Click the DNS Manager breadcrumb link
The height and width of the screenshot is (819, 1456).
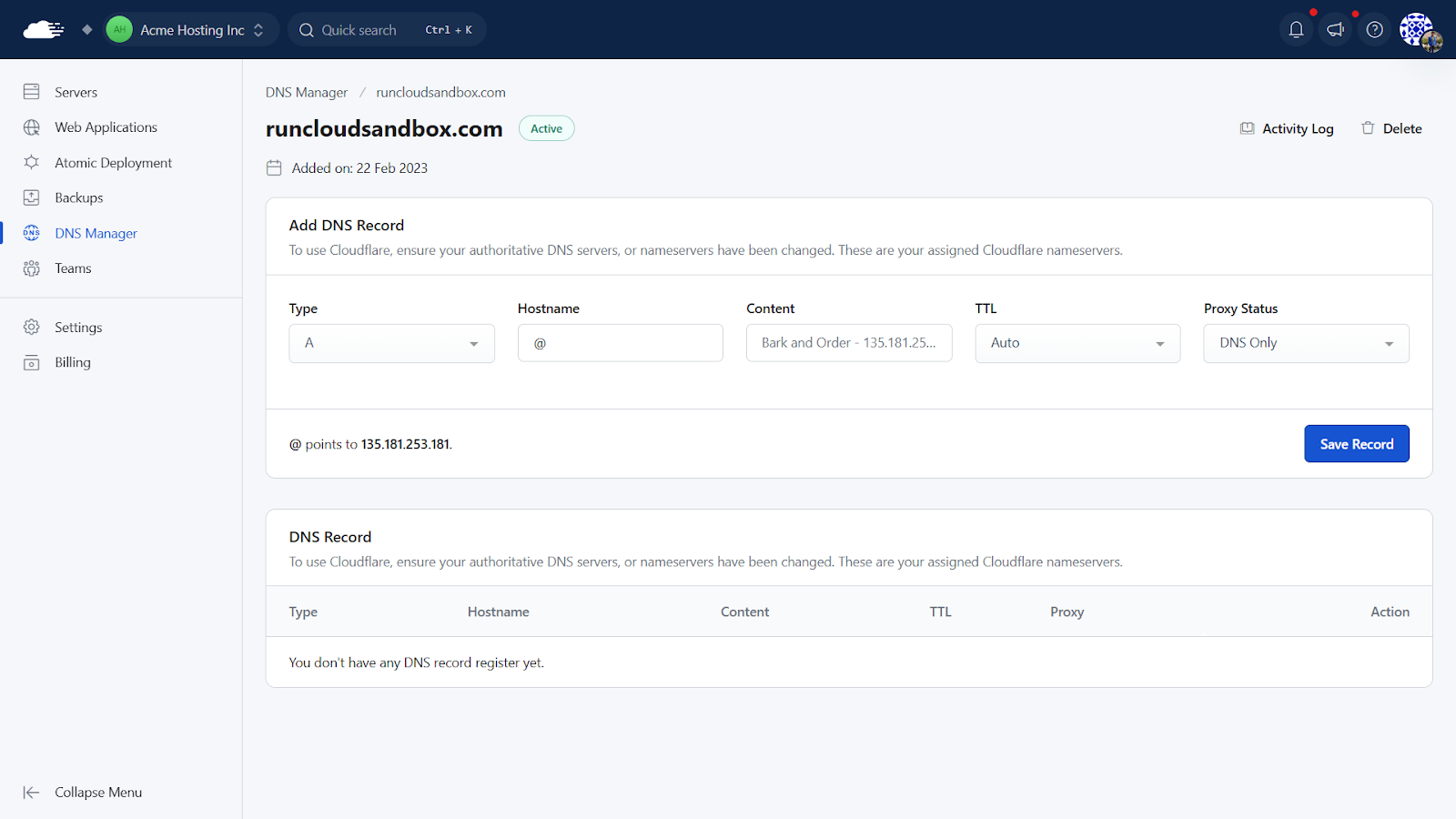pyautogui.click(x=307, y=92)
